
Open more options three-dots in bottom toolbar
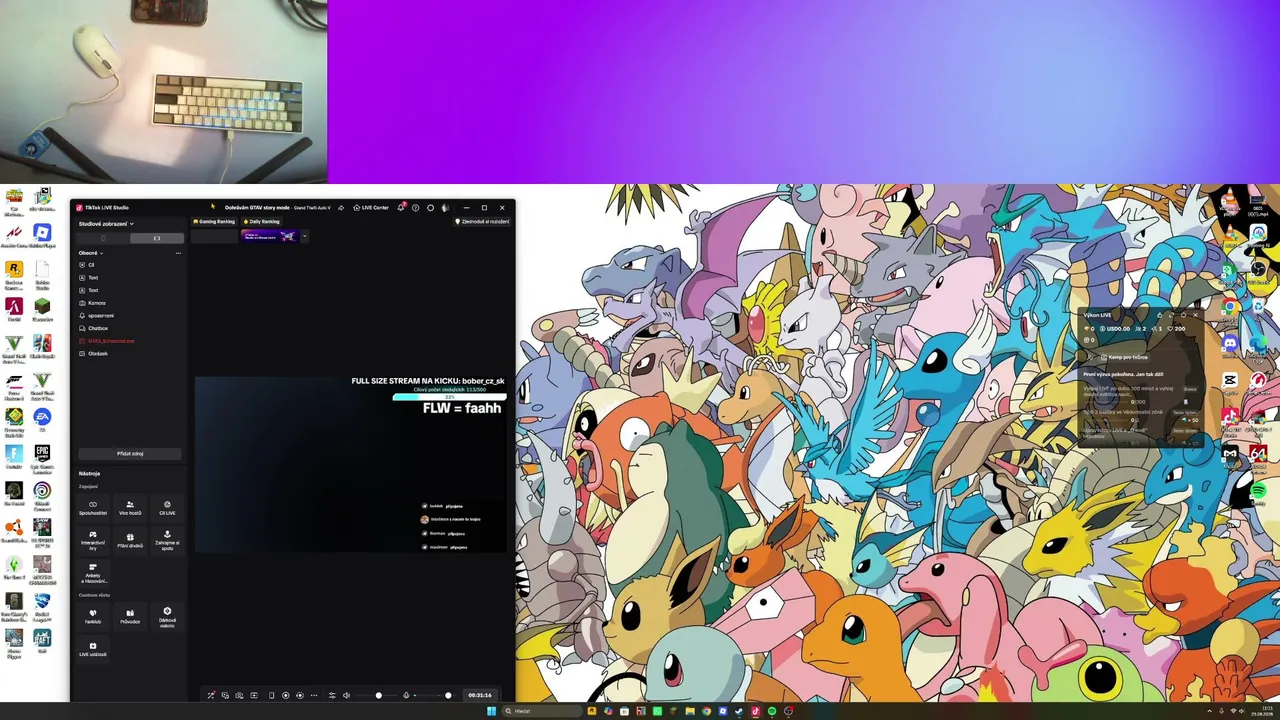[314, 695]
